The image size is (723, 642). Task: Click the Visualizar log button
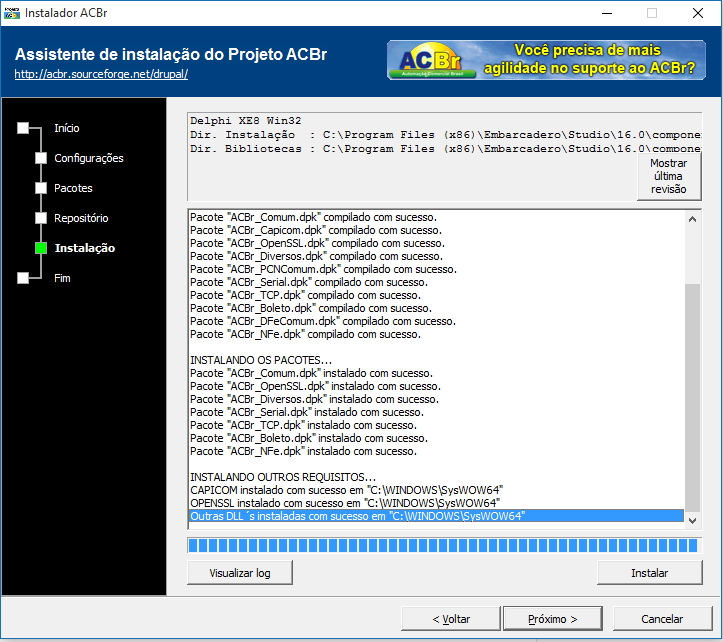pos(240,573)
